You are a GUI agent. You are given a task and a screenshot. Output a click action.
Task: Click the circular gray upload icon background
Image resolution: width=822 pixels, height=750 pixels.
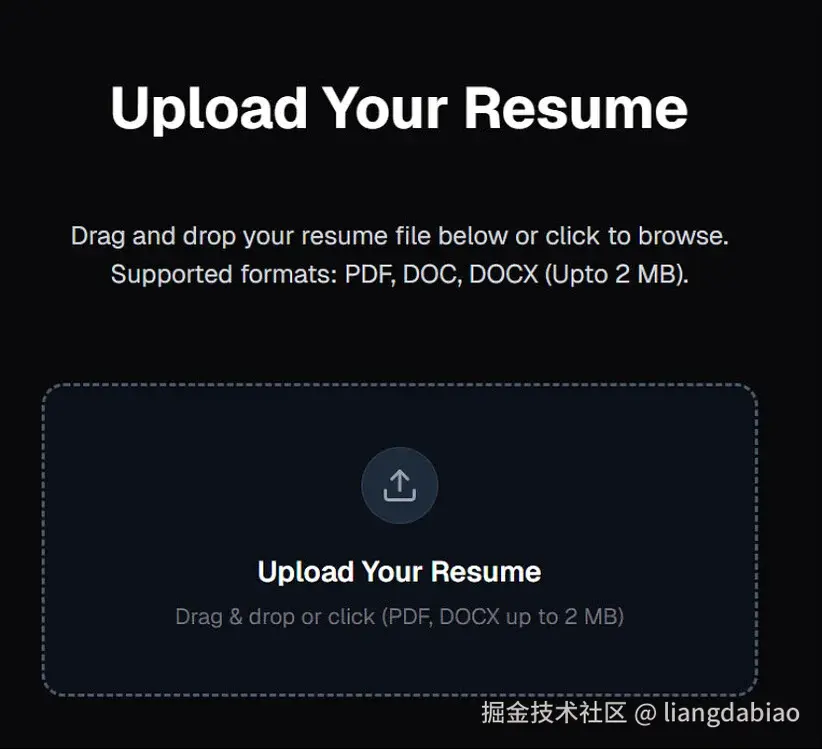coord(399,485)
